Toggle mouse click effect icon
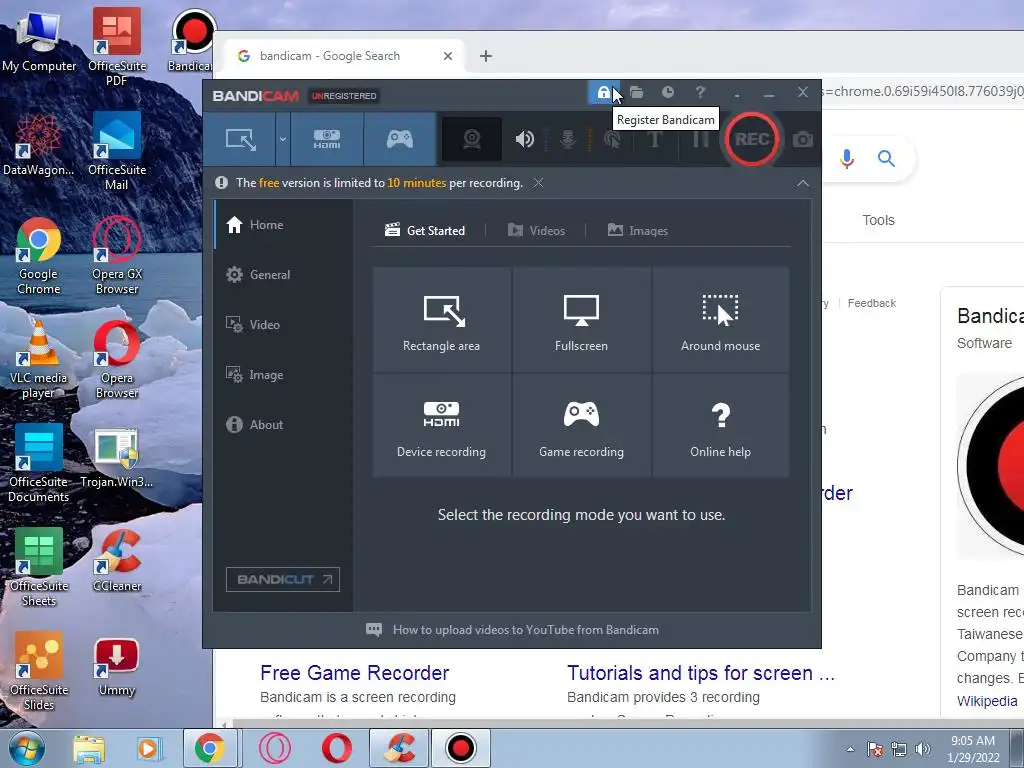 click(612, 139)
